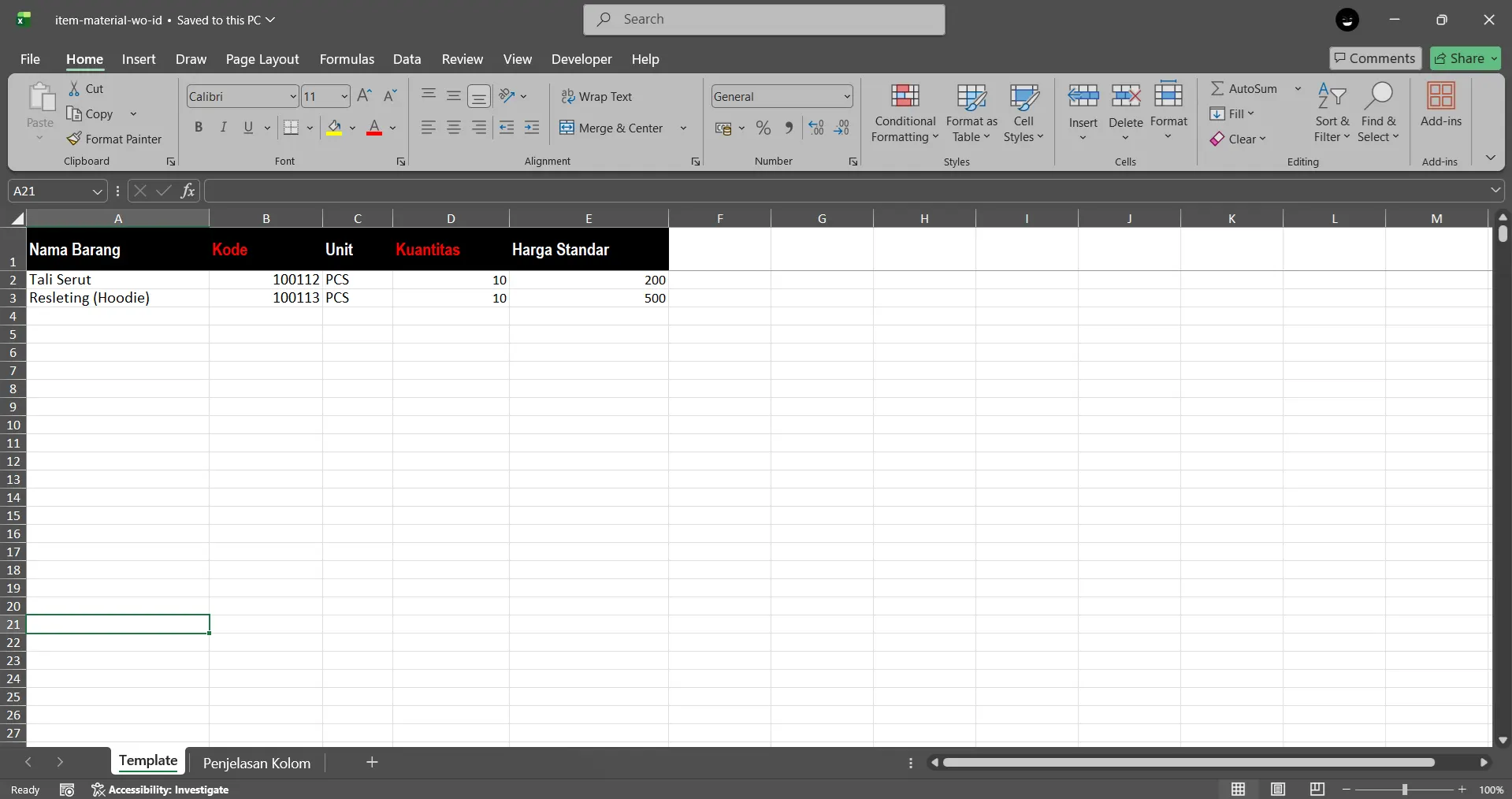Screen dimensions: 1512x799
Task: Expand the Fill Color options
Action: [352, 128]
